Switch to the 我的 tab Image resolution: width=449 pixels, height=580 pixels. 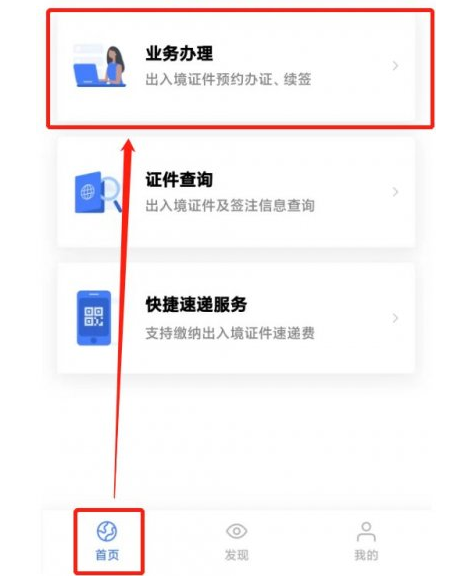click(x=366, y=541)
